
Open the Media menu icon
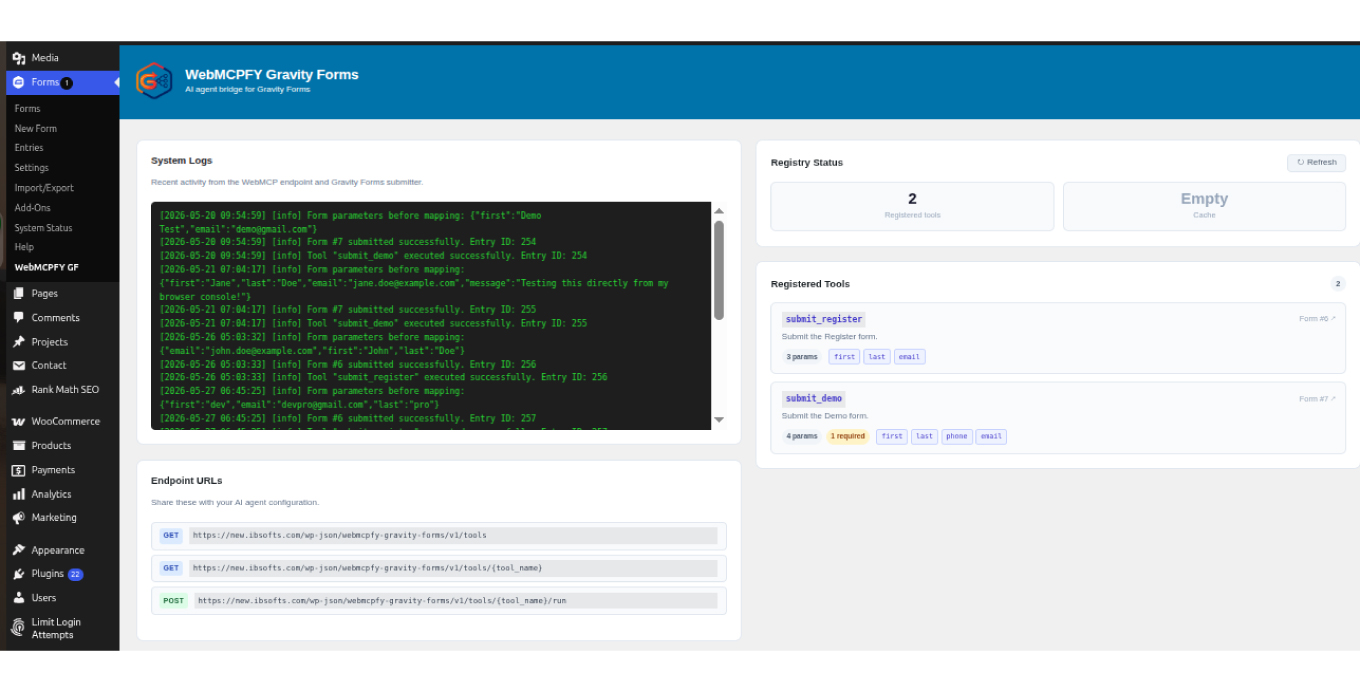tap(18, 58)
